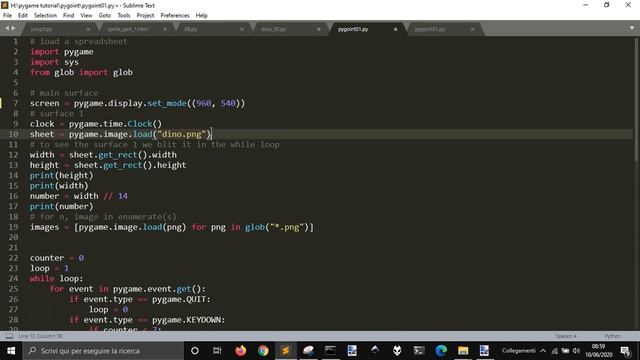640x360 pixels.
Task: Click 'print(height)' on line 14
Action: point(61,176)
